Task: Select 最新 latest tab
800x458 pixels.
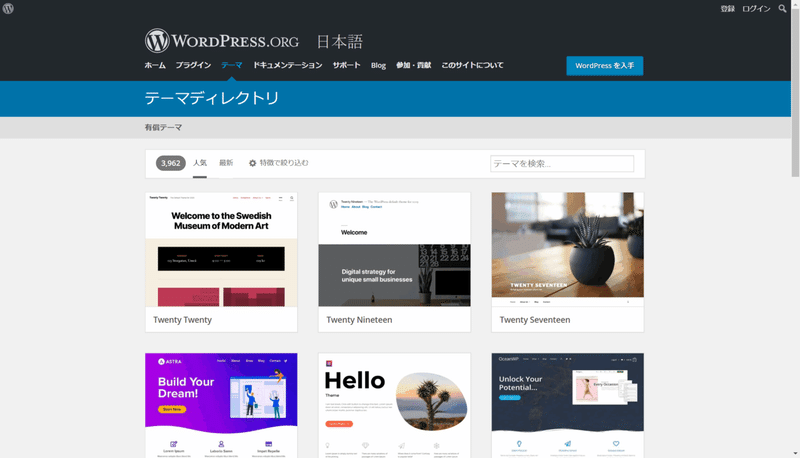Action: 226,163
